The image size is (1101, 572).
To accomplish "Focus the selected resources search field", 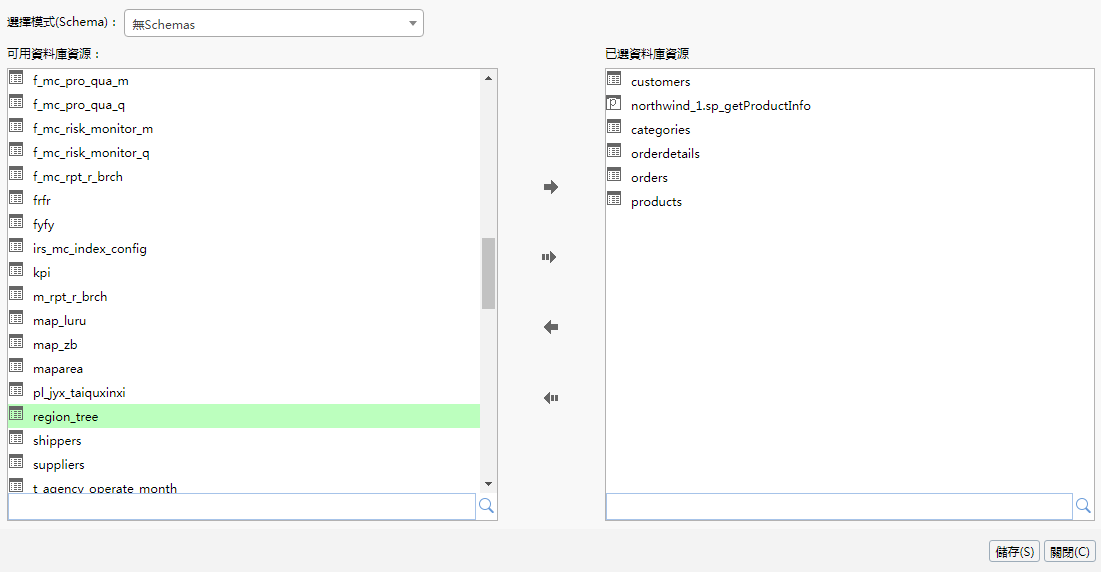I will point(839,506).
